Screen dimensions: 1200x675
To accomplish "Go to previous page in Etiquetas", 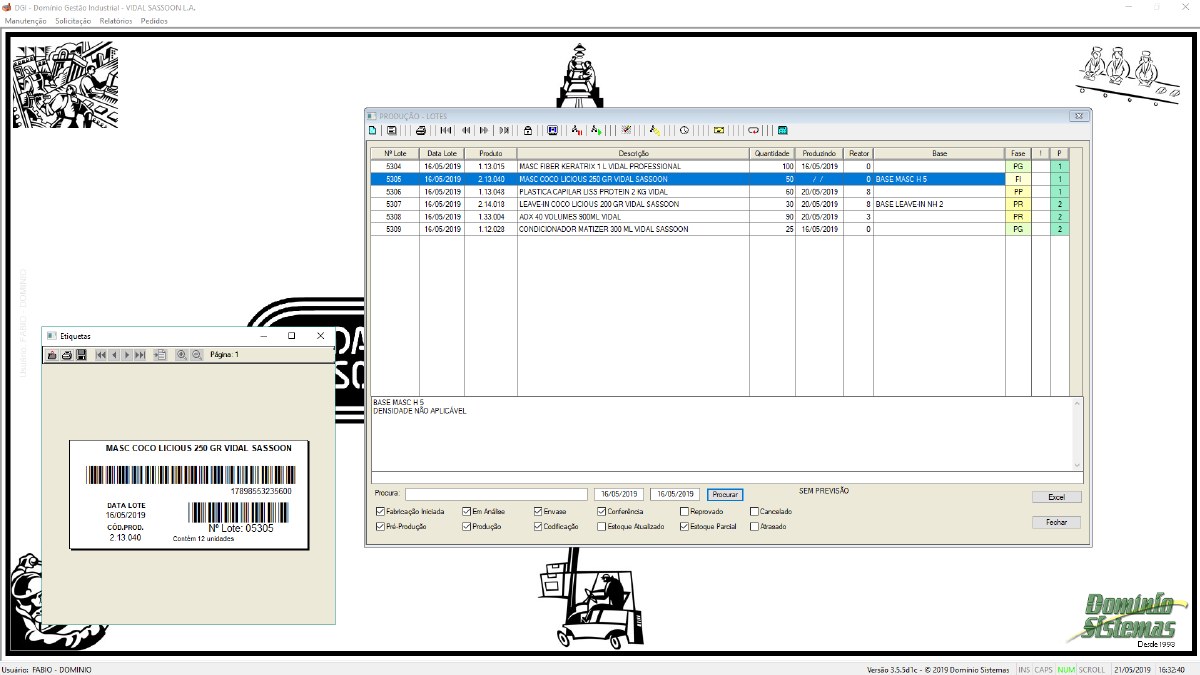I will coord(114,354).
